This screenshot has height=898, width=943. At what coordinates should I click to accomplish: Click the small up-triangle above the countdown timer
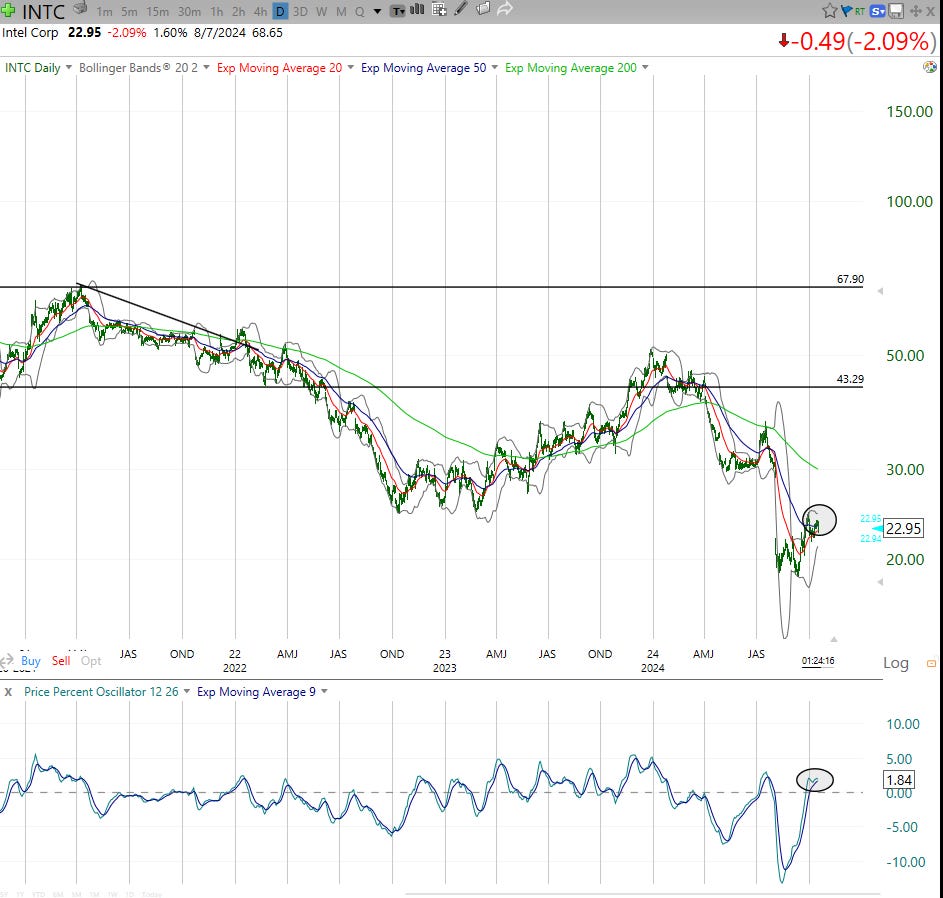click(834, 639)
